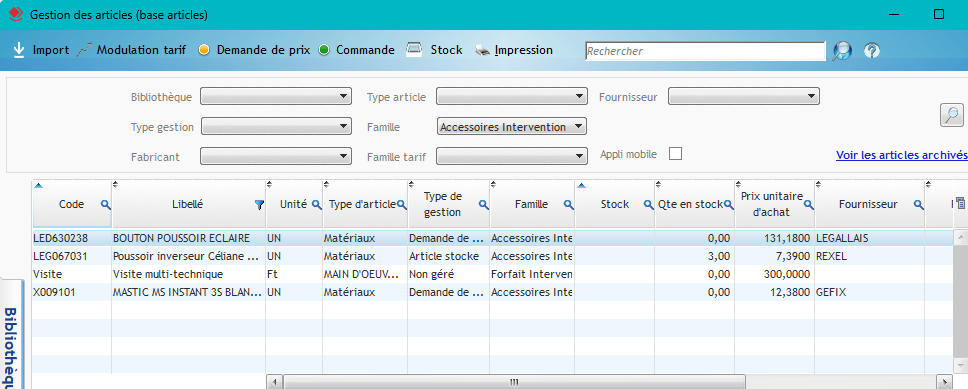
Task: Click Article stocke management type cell
Action: [449, 256]
